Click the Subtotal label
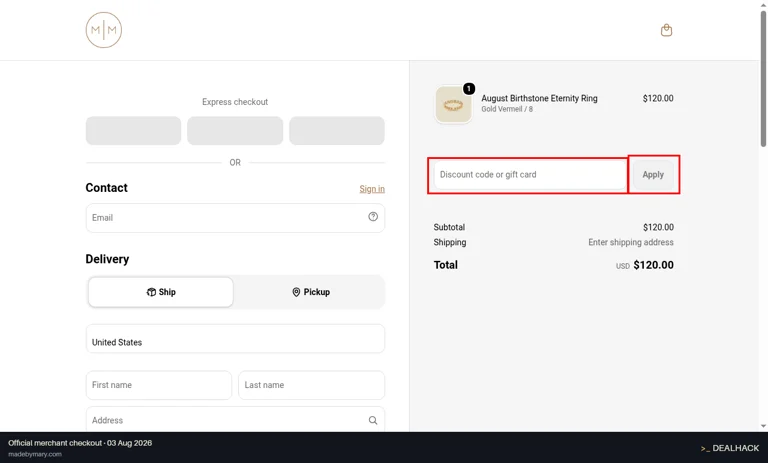 (x=449, y=227)
